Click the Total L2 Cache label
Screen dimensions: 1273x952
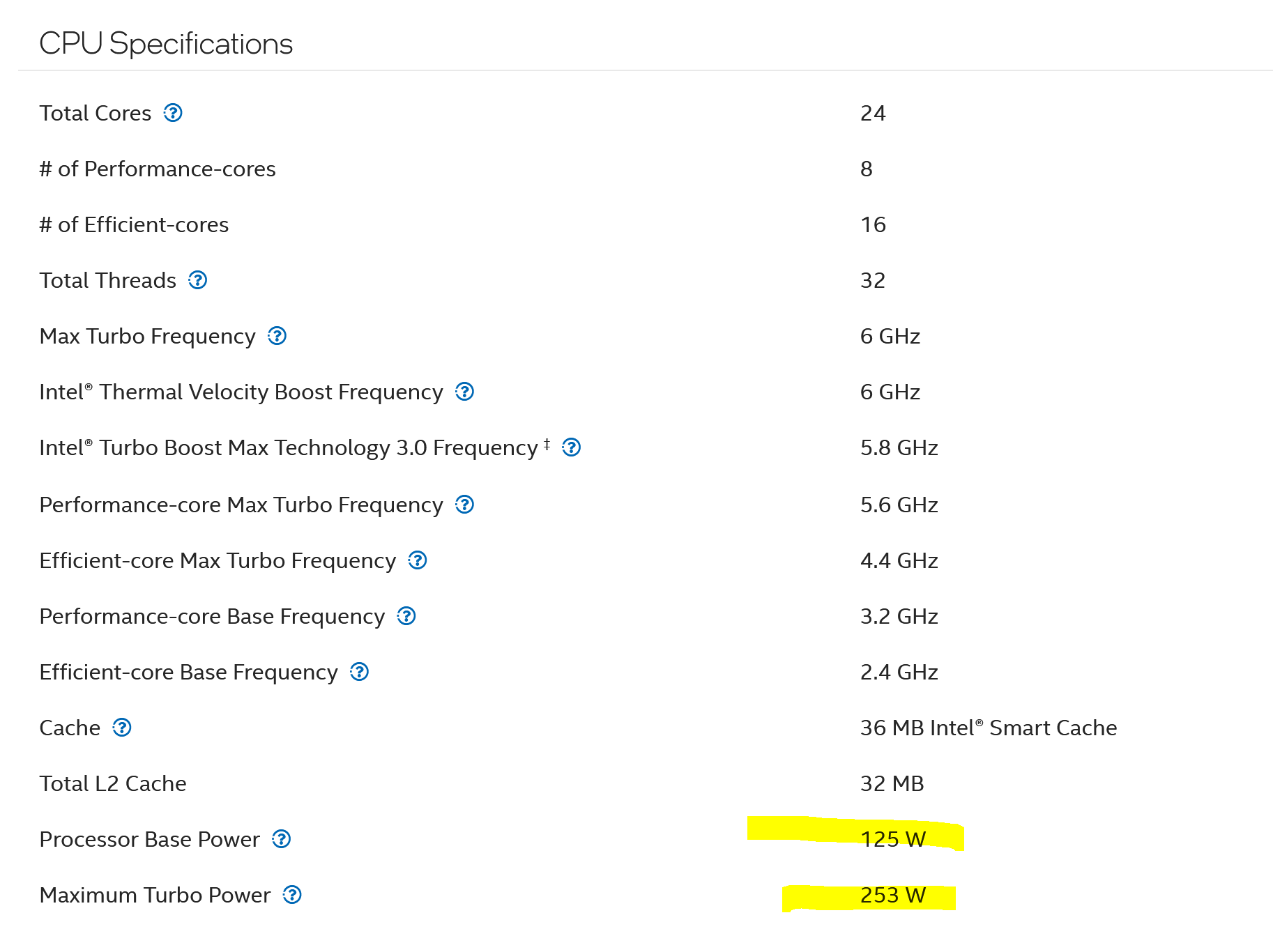[113, 783]
